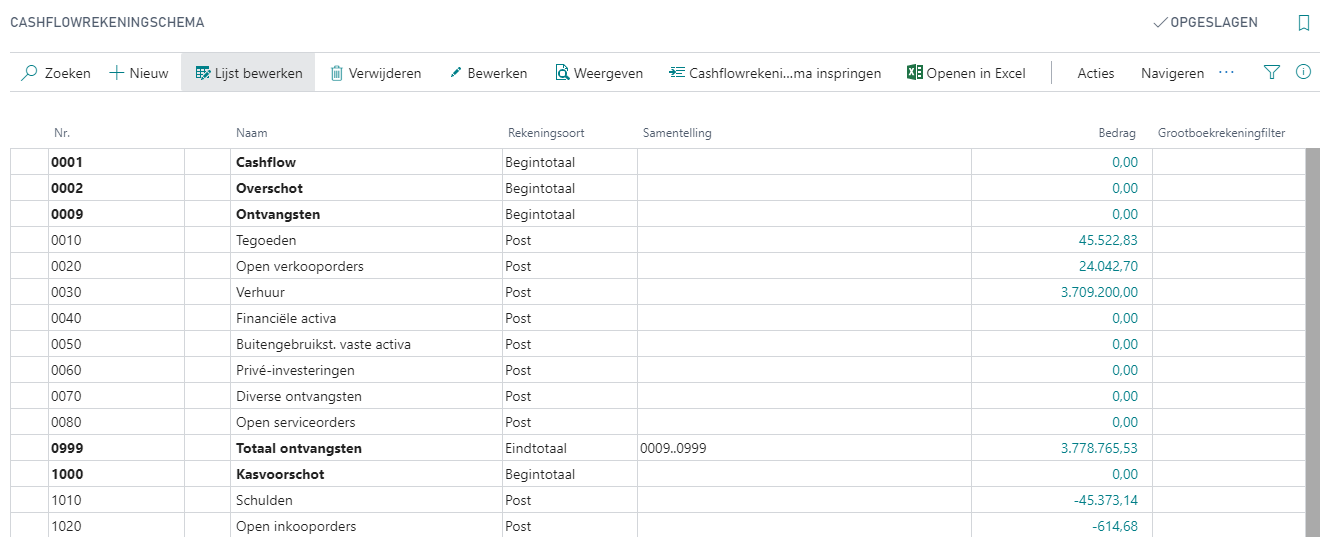The image size is (1332, 537).
Task: Click the Tegoeden amount 45.522,83
Action: 1102,241
